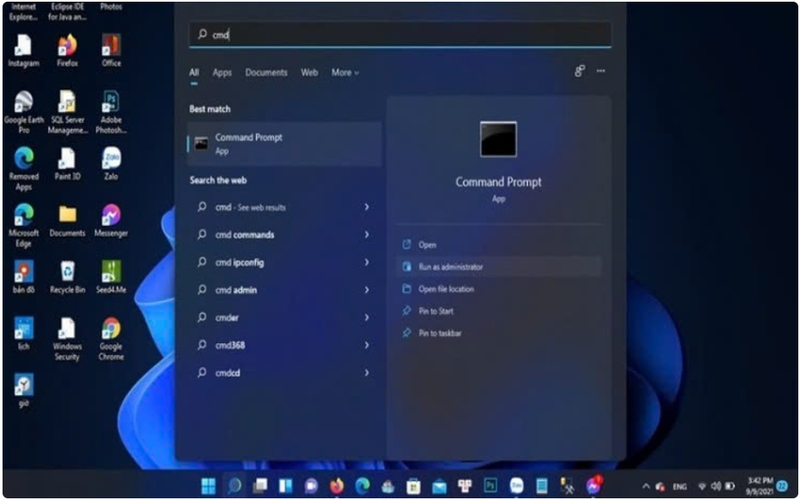Image resolution: width=800 pixels, height=500 pixels.
Task: Select the 'cmd ipconfig' web suggestion
Action: click(284, 262)
